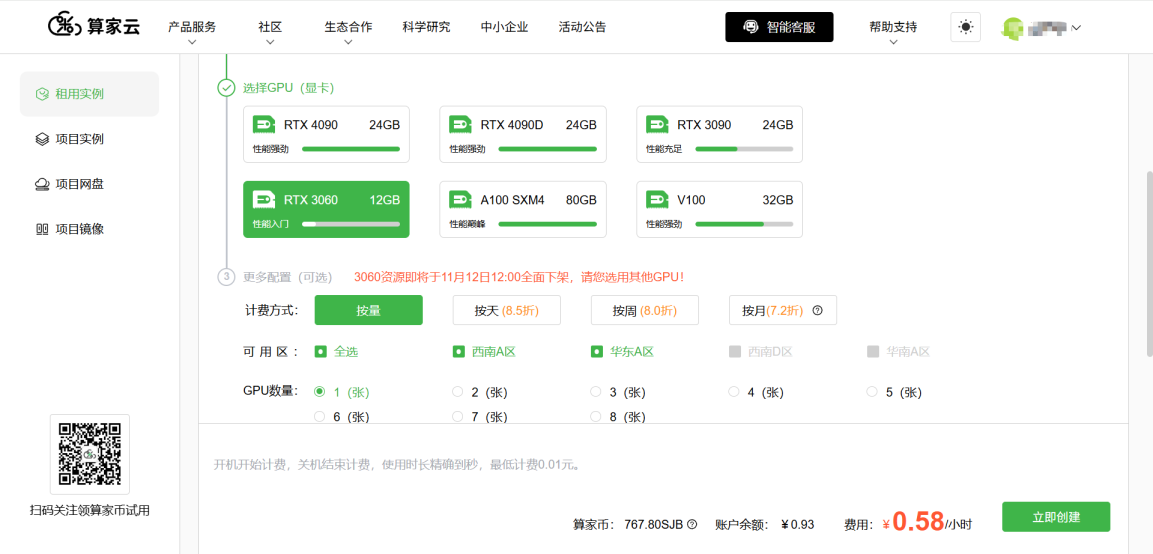
Task: Click the help icon next to 767.80SJB
Action: coord(692,525)
